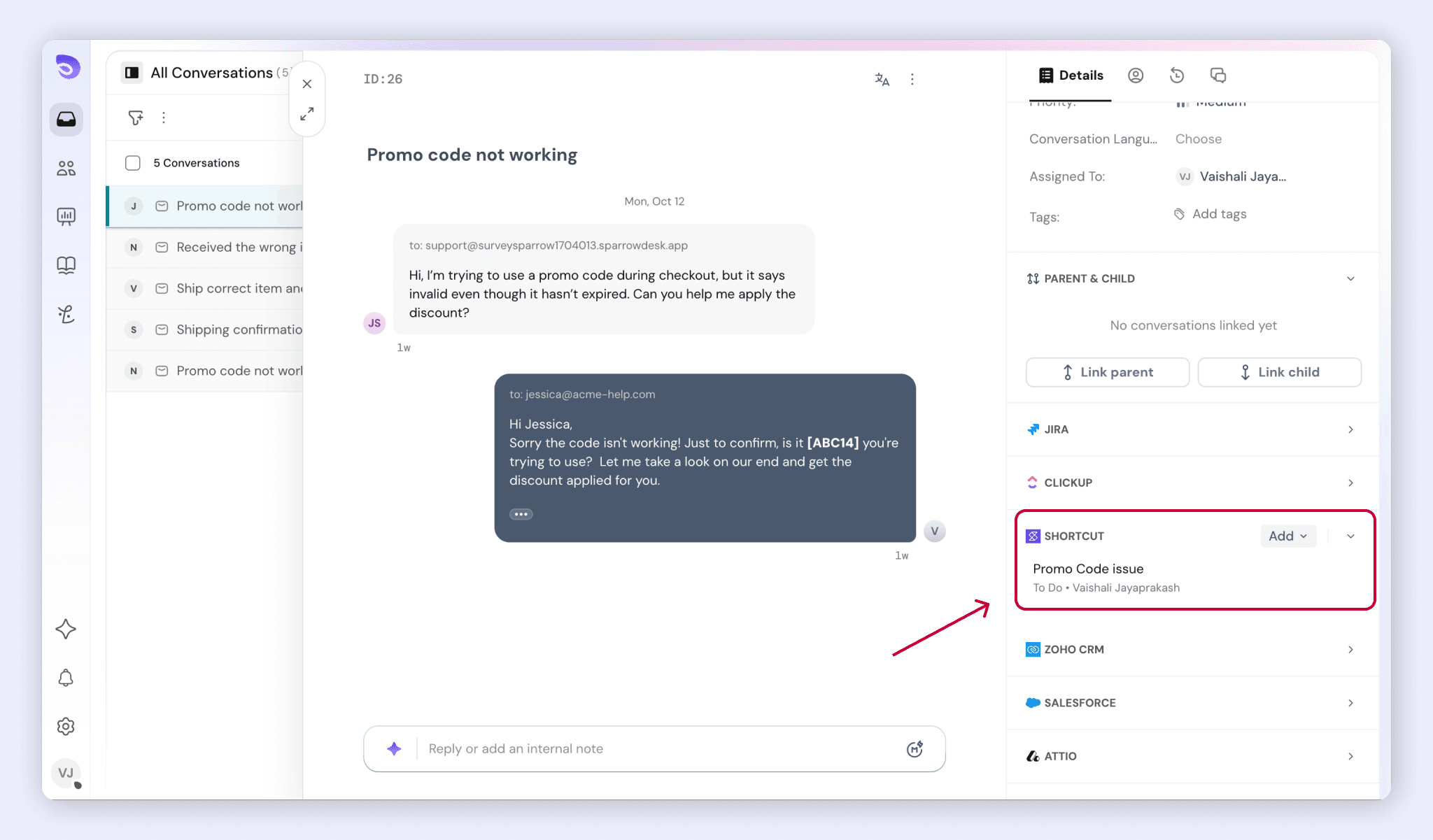Expand the Jira section
This screenshot has height=840, width=1433.
(x=1350, y=429)
